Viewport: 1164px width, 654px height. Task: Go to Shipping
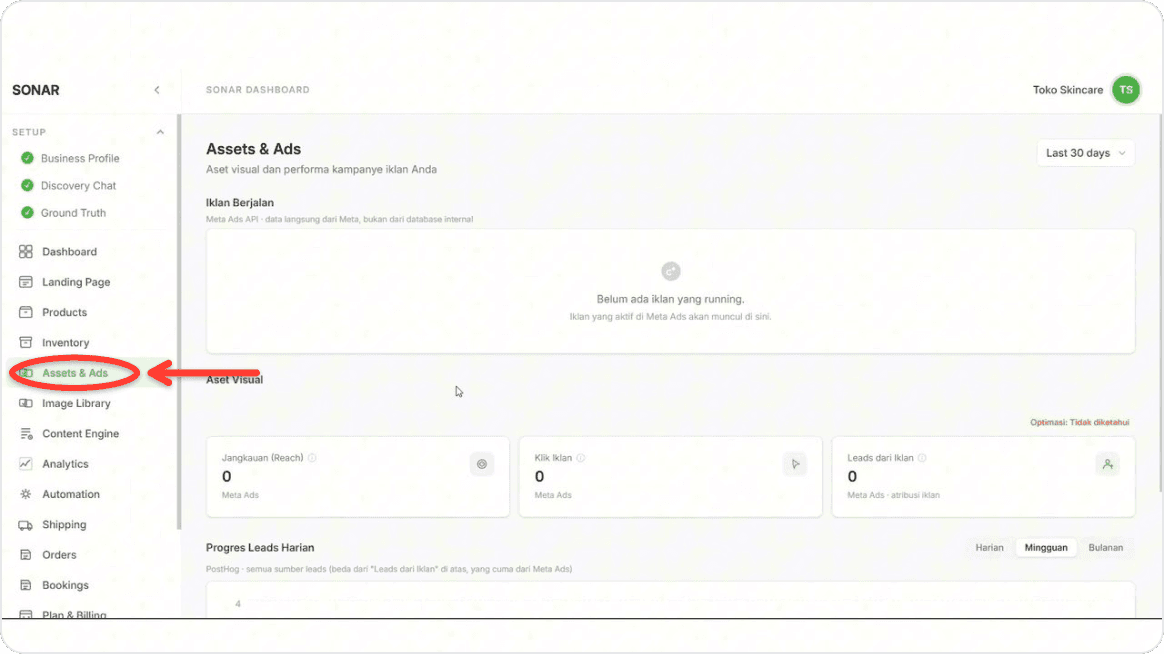[x=64, y=525]
